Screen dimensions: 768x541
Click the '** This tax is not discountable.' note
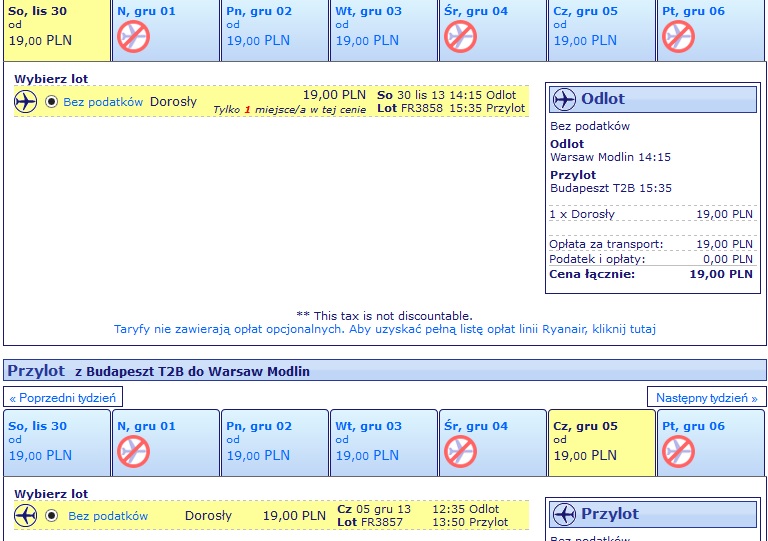tap(384, 316)
